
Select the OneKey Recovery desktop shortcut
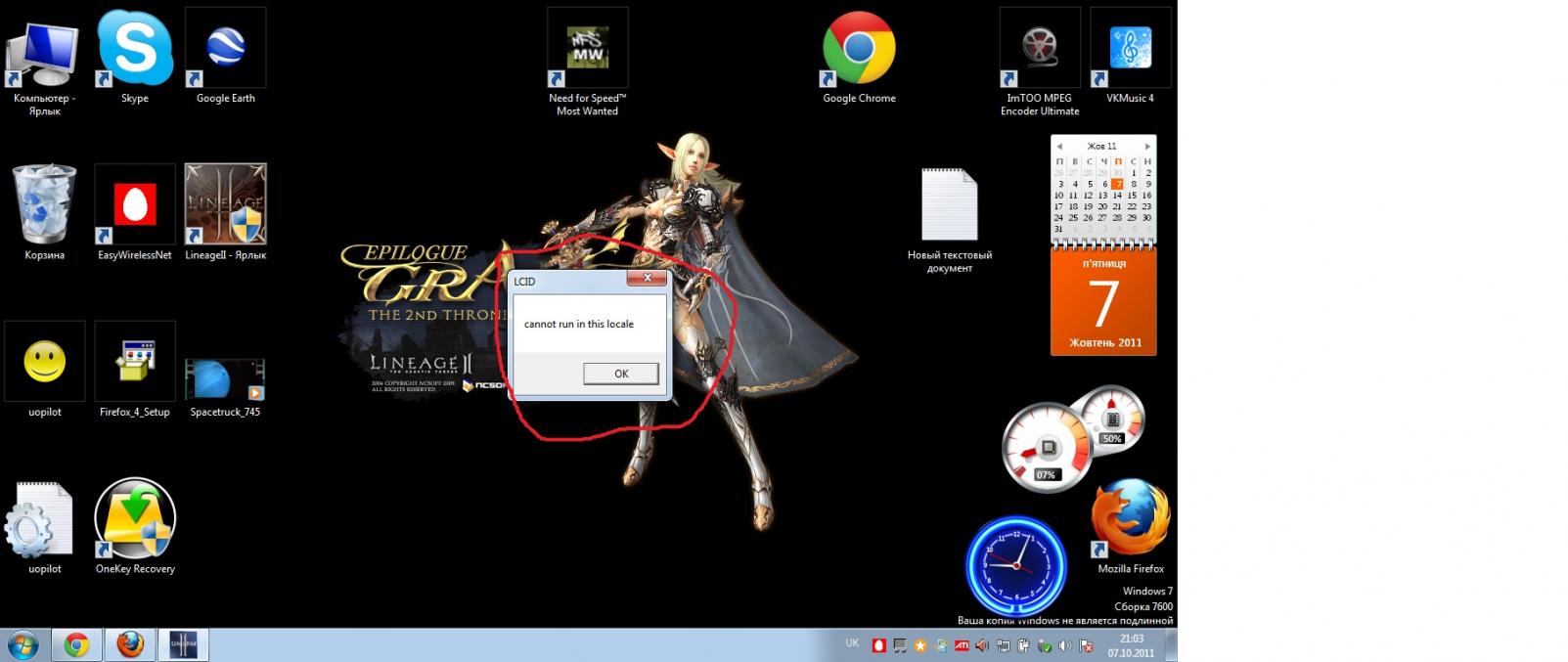(135, 526)
